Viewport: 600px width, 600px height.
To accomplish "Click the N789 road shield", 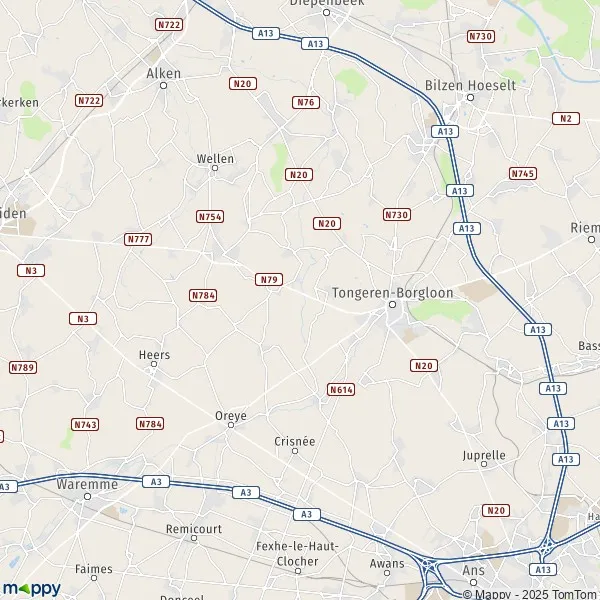I will (23, 368).
